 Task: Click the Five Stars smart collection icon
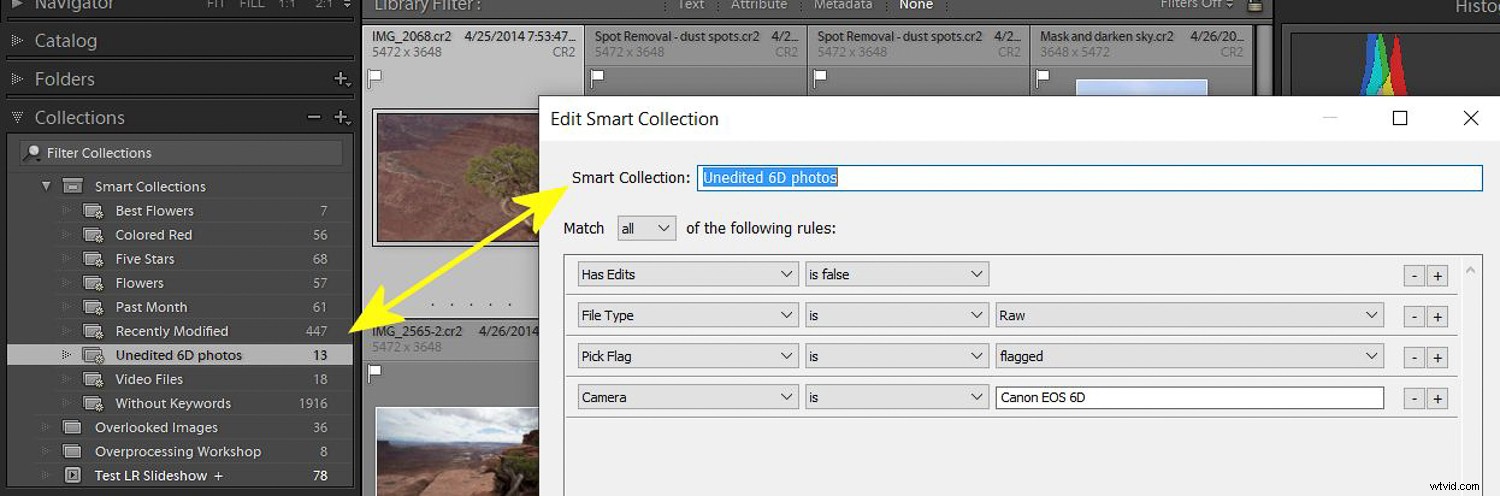coord(93,259)
